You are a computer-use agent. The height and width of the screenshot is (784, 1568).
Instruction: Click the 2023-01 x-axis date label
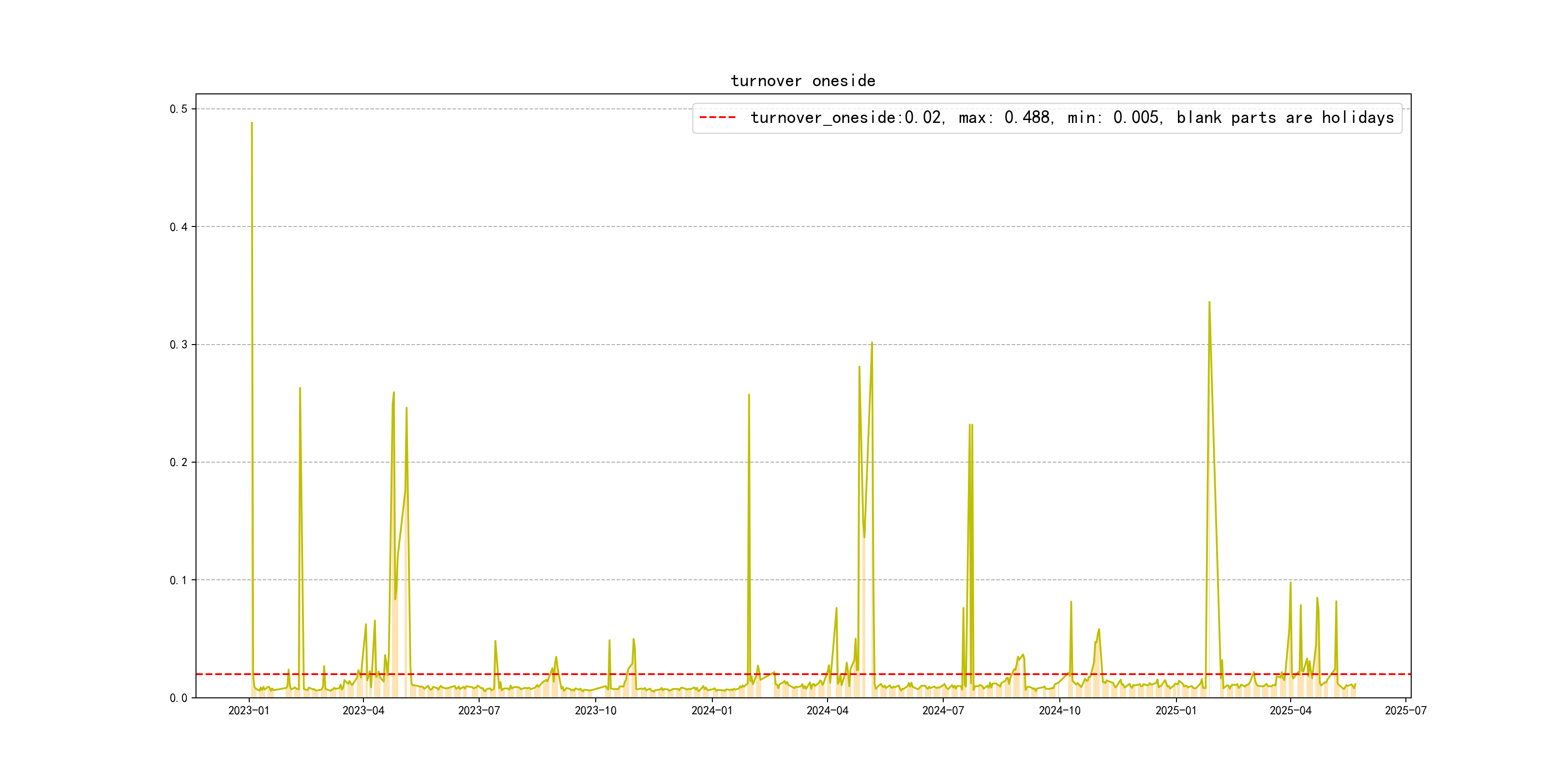coord(248,710)
